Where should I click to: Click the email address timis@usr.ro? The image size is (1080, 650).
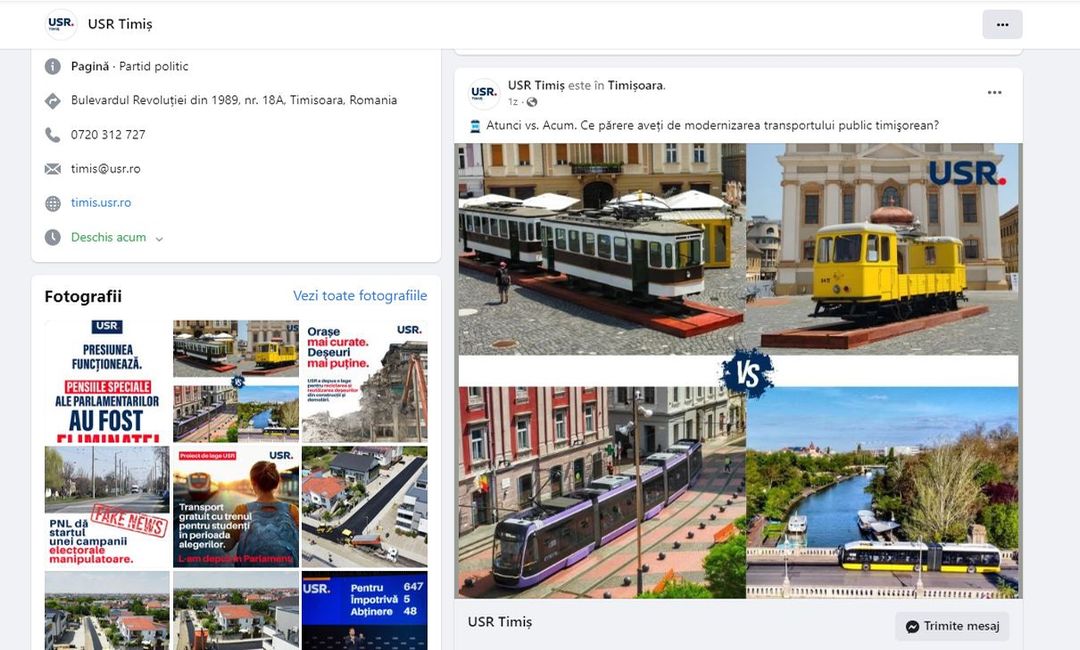coord(105,169)
